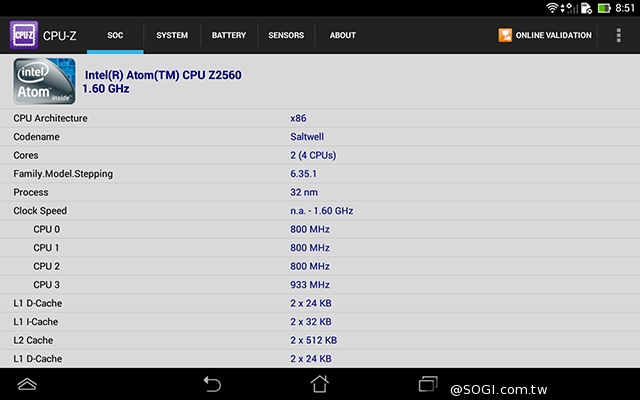
Task: Select the Intel(R) Atom(TM) CPU Z2560 heading
Action: 163,75
